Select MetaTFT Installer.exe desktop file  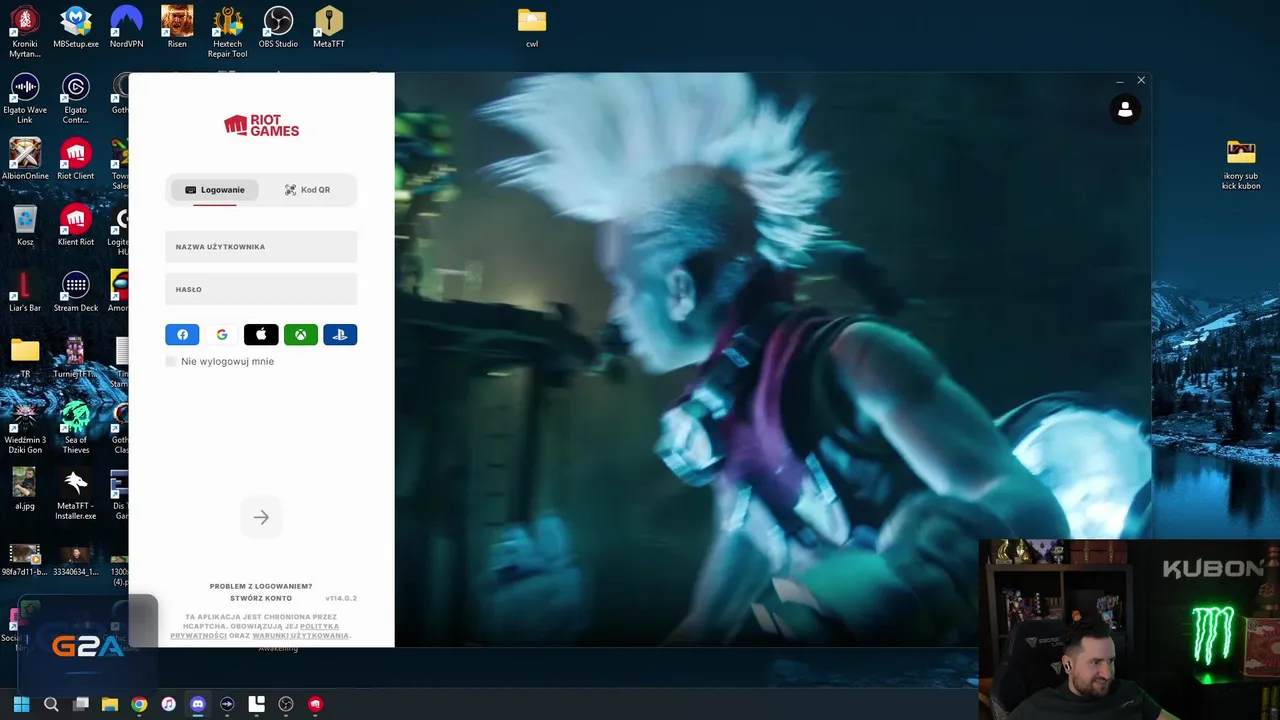[76, 494]
